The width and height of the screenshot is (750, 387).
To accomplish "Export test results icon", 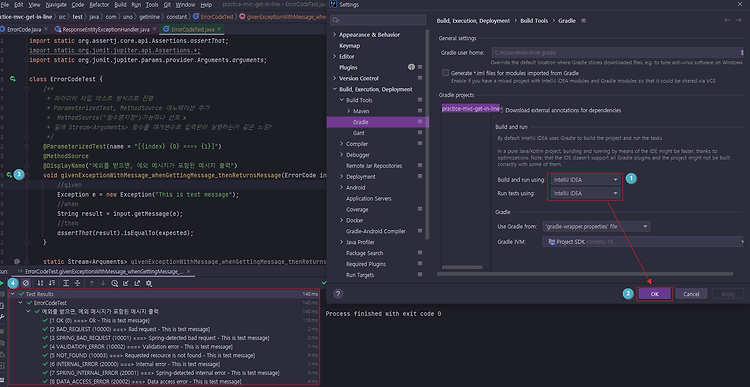I will [x=137, y=283].
